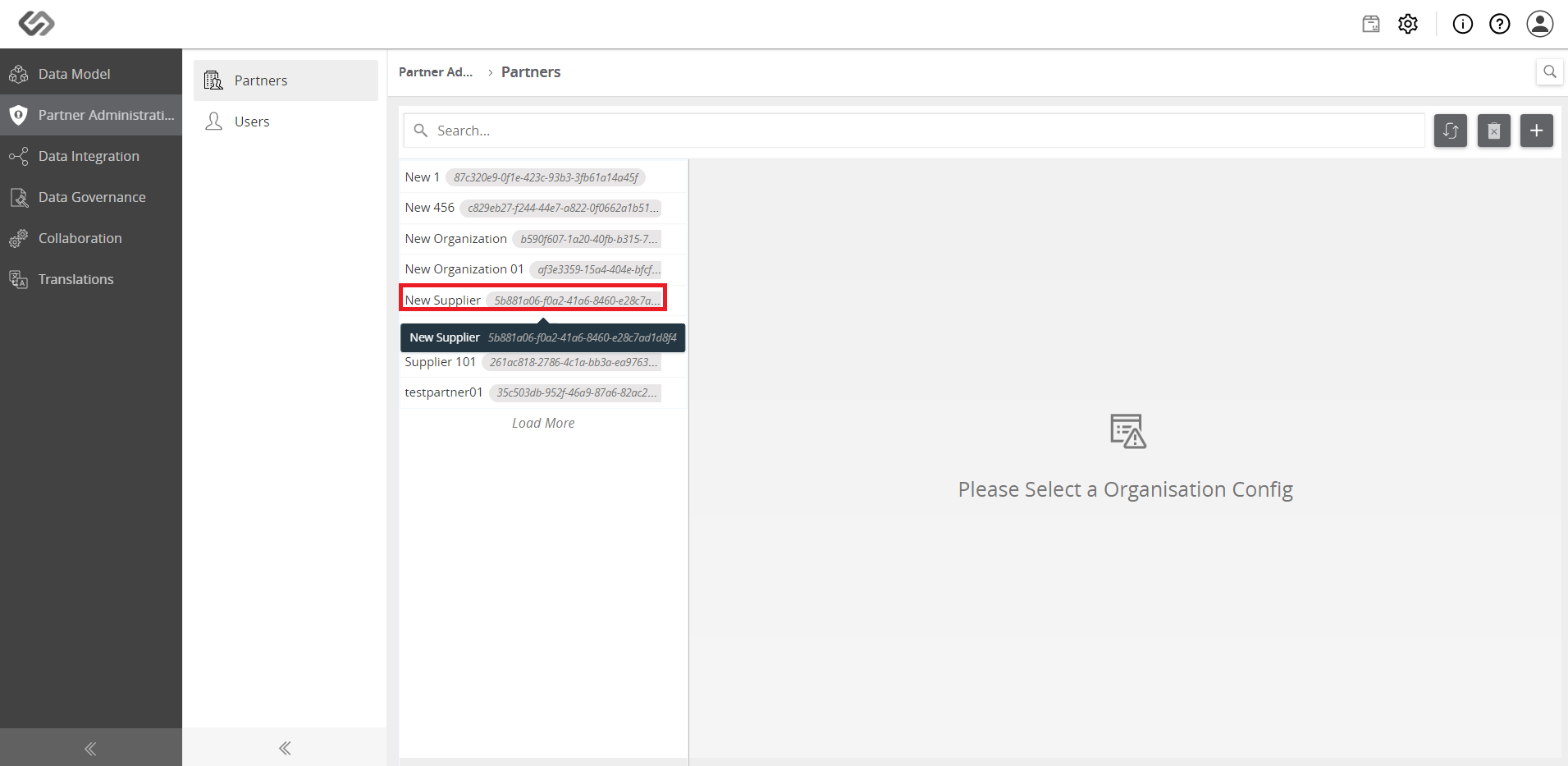1568x766 pixels.
Task: Select Partner Administration in the sidebar
Action: pos(91,115)
